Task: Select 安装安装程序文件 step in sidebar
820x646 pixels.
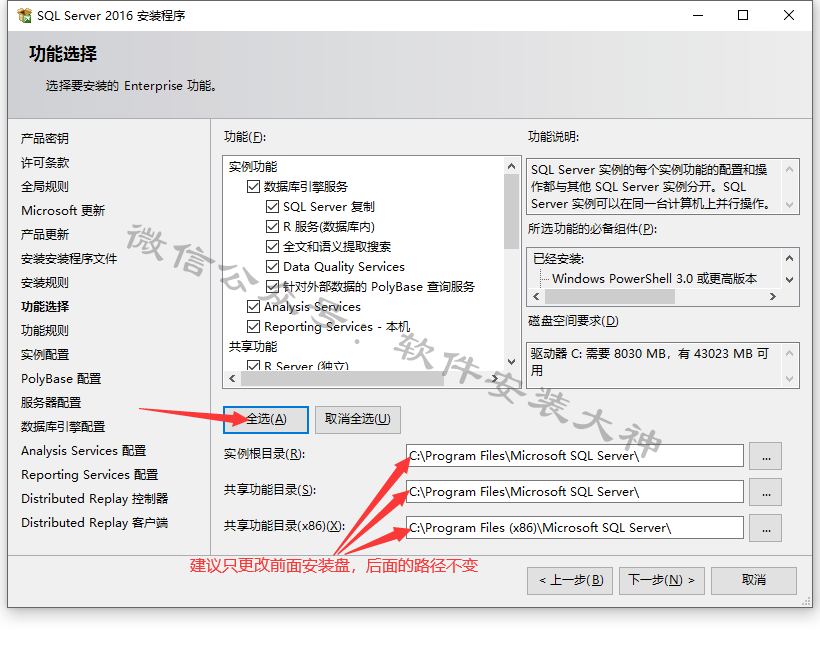Action: pos(69,259)
